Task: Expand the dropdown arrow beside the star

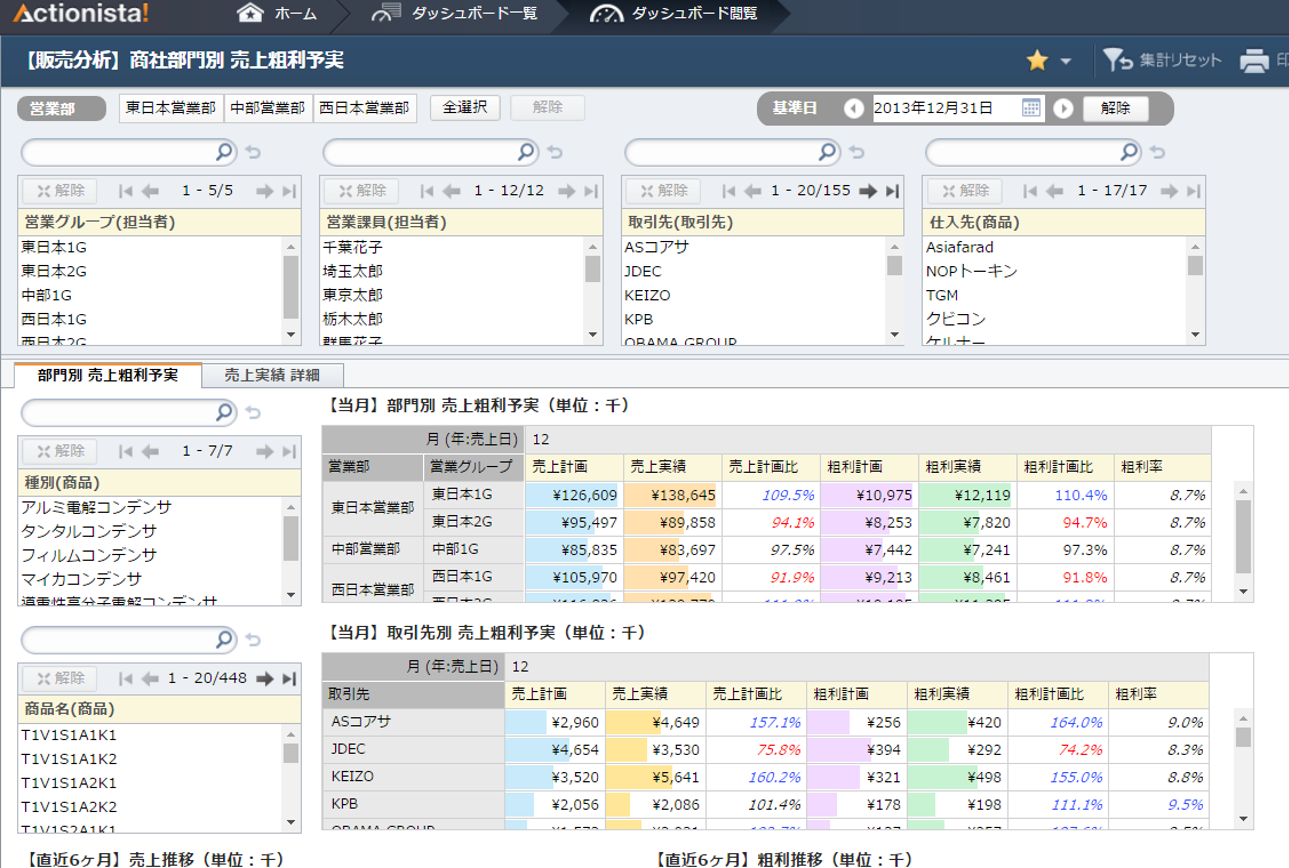Action: (x=1065, y=62)
